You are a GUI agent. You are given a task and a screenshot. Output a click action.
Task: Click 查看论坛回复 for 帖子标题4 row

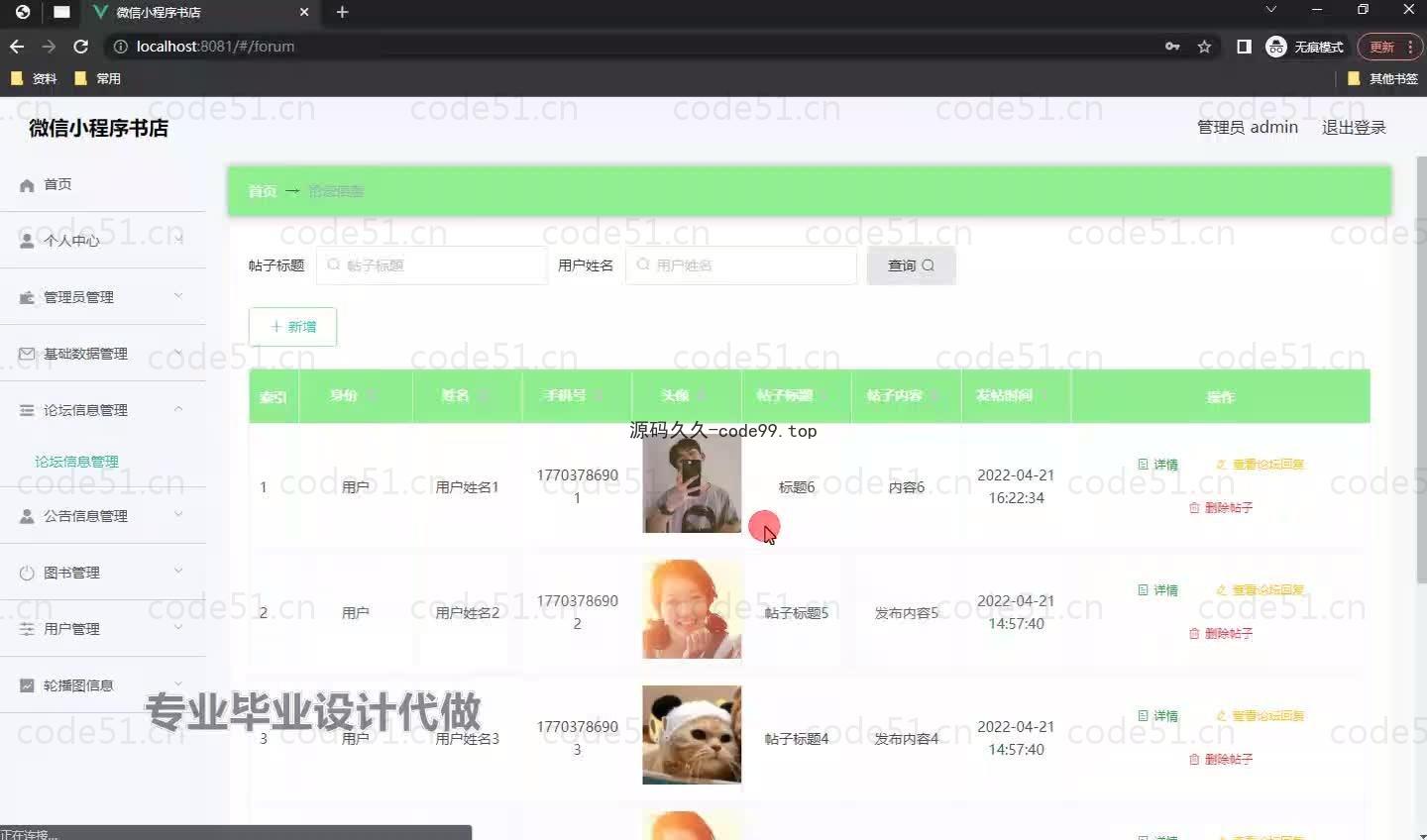(x=1260, y=716)
